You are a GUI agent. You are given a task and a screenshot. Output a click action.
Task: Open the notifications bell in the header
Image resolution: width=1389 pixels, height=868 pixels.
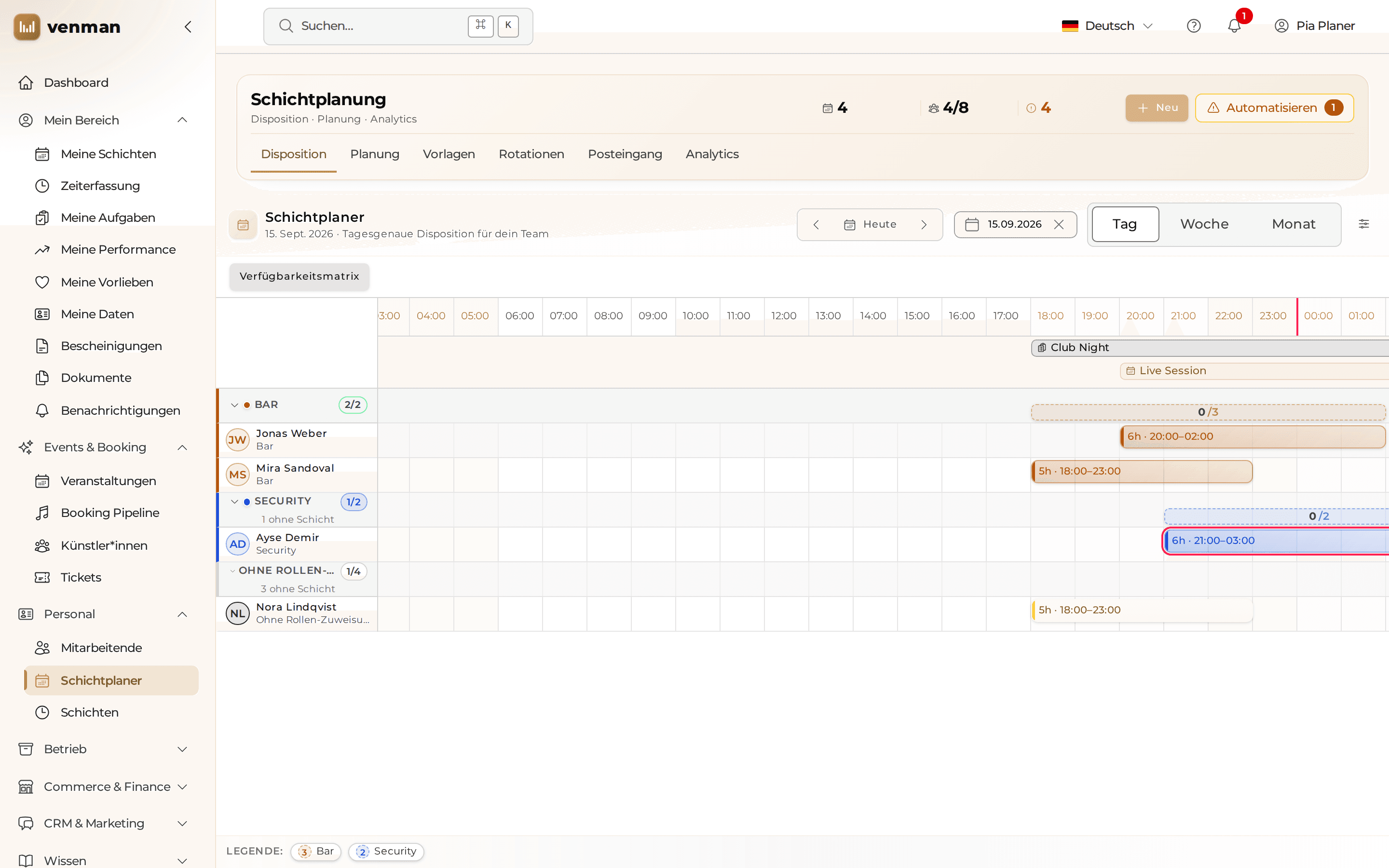(1234, 26)
